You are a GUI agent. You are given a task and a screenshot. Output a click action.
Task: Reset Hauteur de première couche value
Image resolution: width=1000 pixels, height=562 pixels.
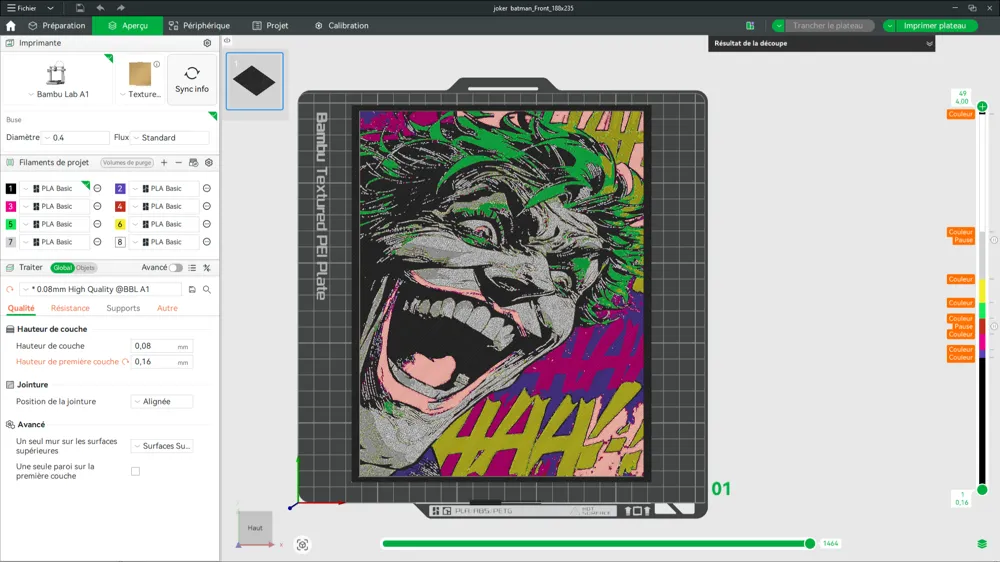click(x=126, y=362)
